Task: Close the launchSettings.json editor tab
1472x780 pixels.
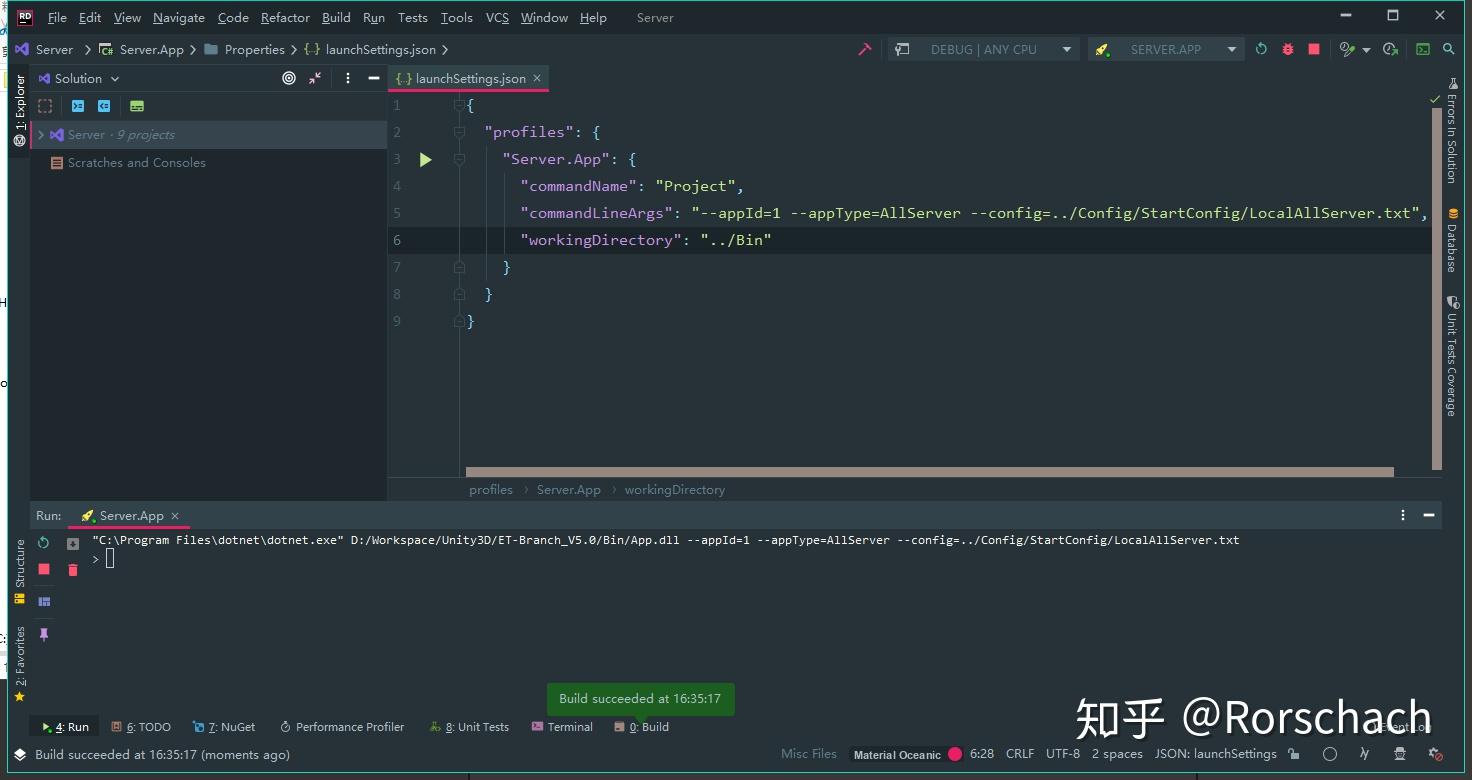Action: 537,78
